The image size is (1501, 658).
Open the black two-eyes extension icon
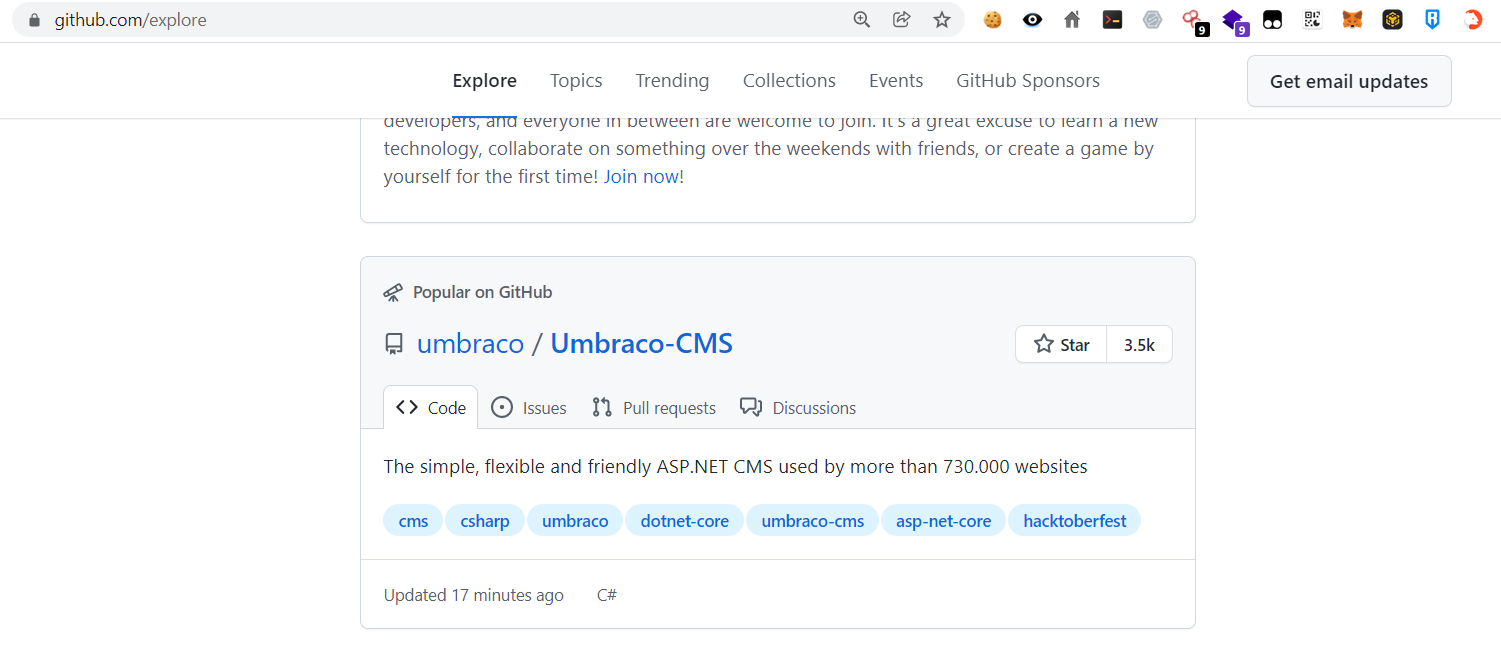pos(1272,19)
